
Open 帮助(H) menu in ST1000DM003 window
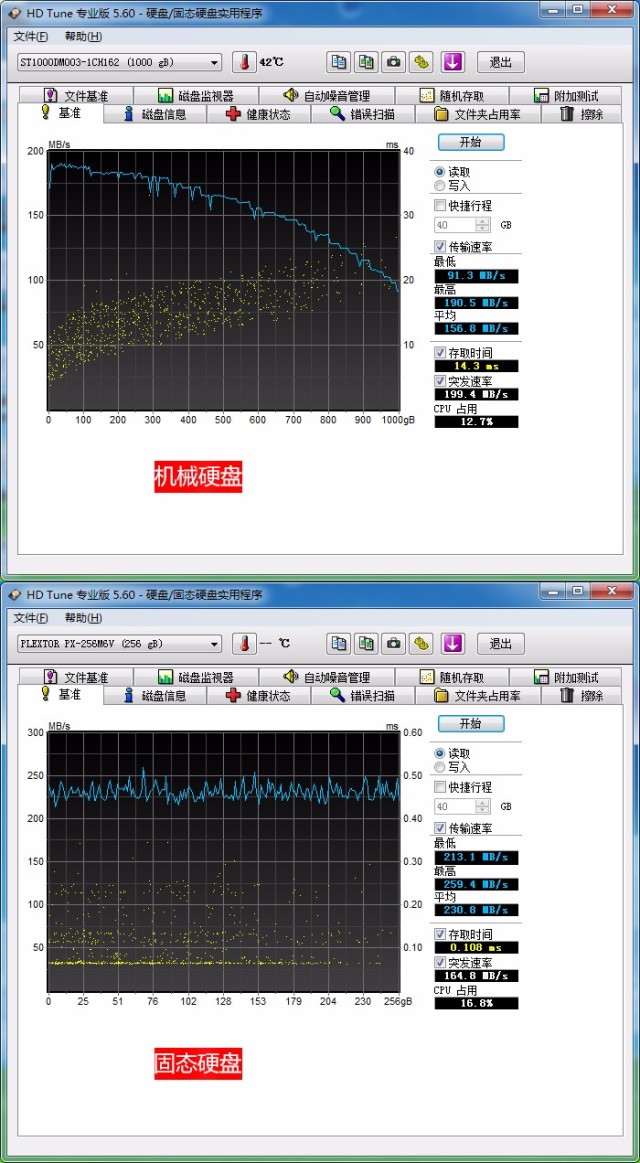pos(83,36)
